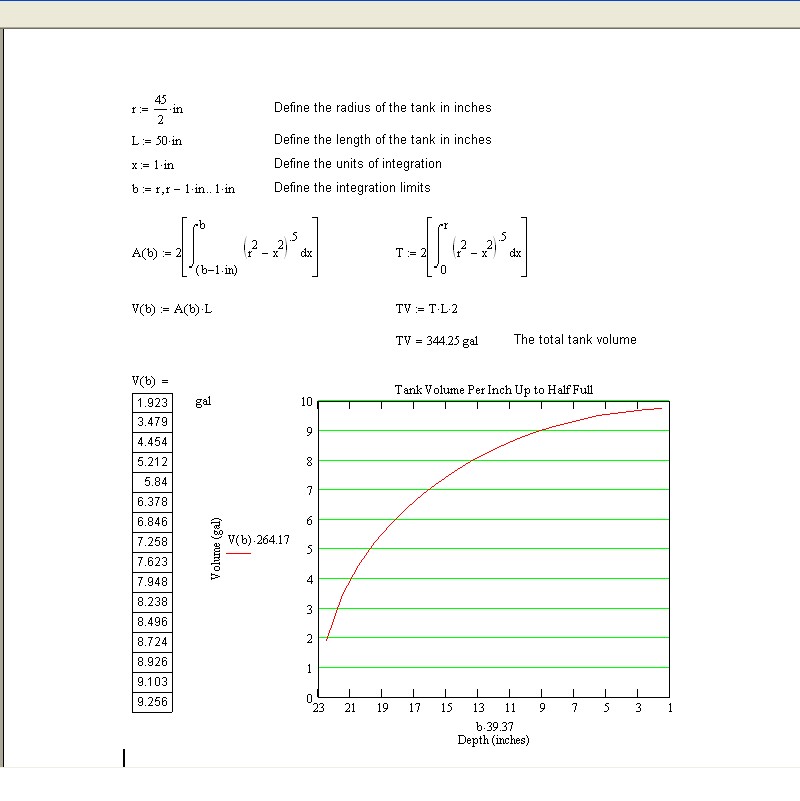The height and width of the screenshot is (801, 800).
Task: Click the 'Depth (inches)' axis label
Action: click(x=493, y=740)
